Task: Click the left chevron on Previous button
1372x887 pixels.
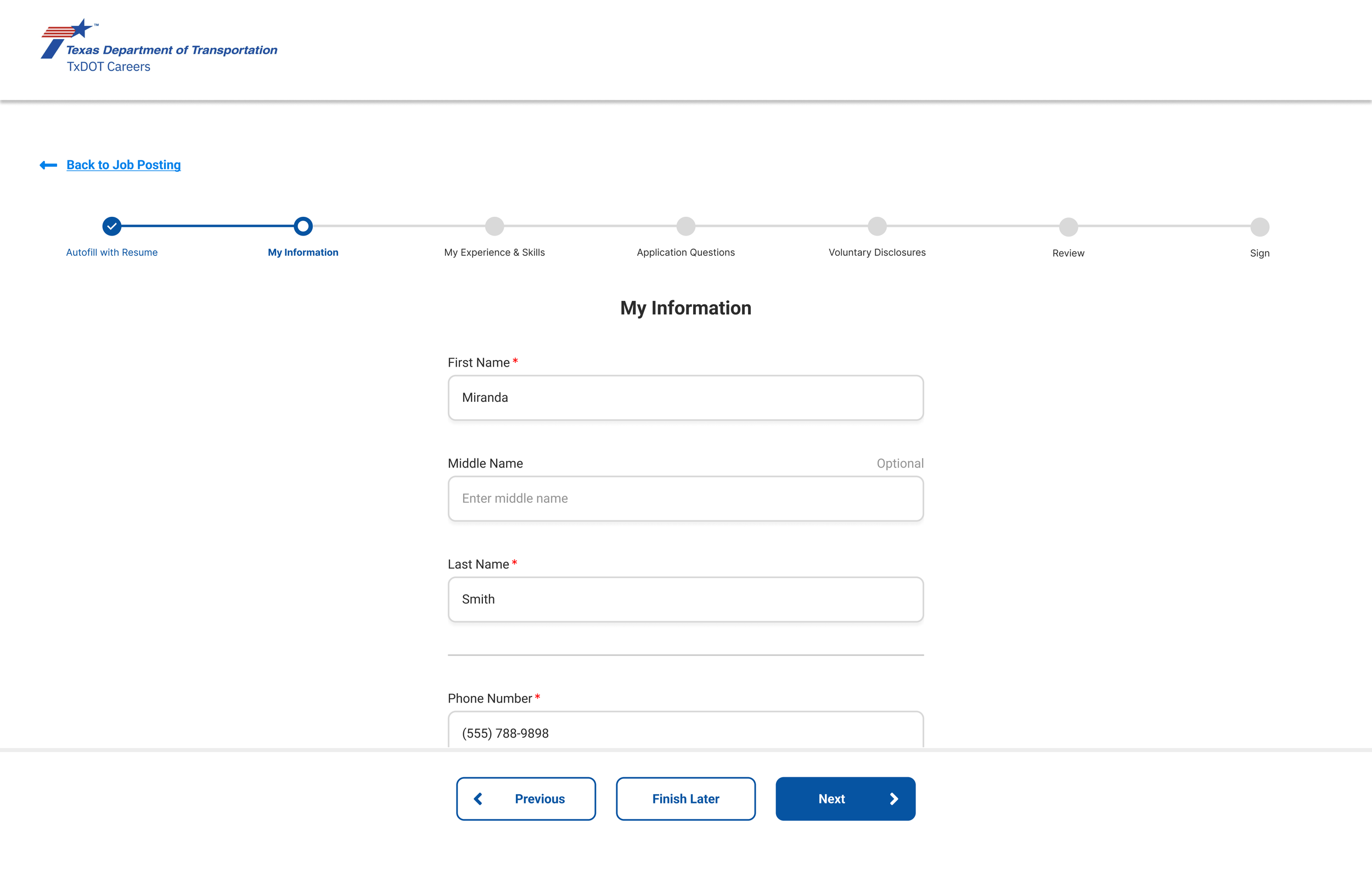Action: [478, 799]
